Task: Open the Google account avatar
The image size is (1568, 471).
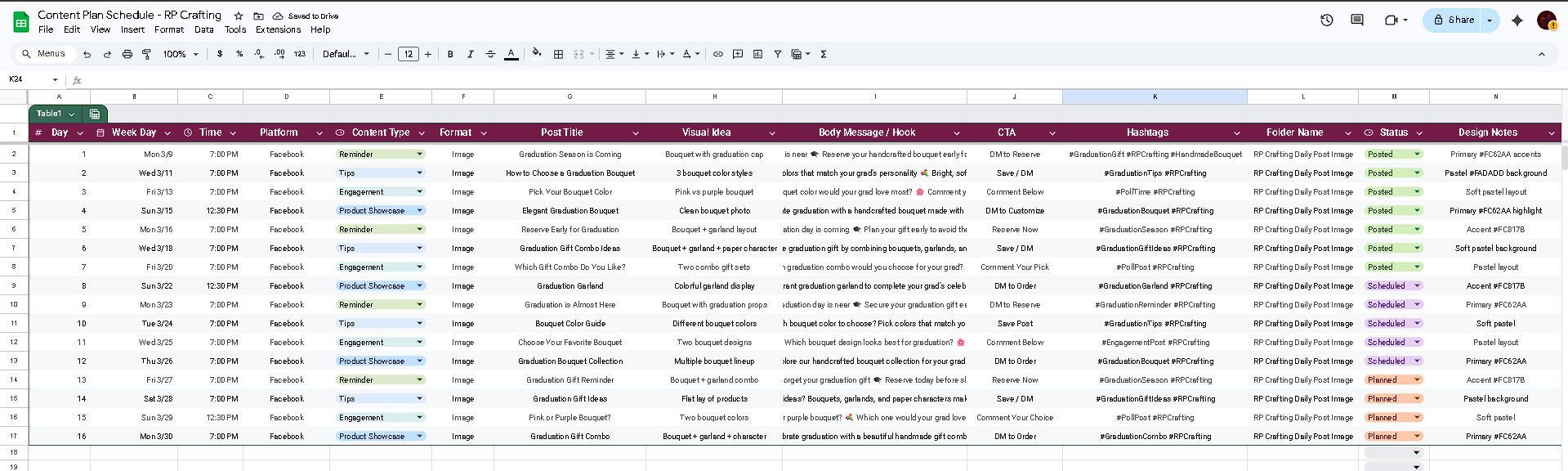Action: click(1546, 20)
